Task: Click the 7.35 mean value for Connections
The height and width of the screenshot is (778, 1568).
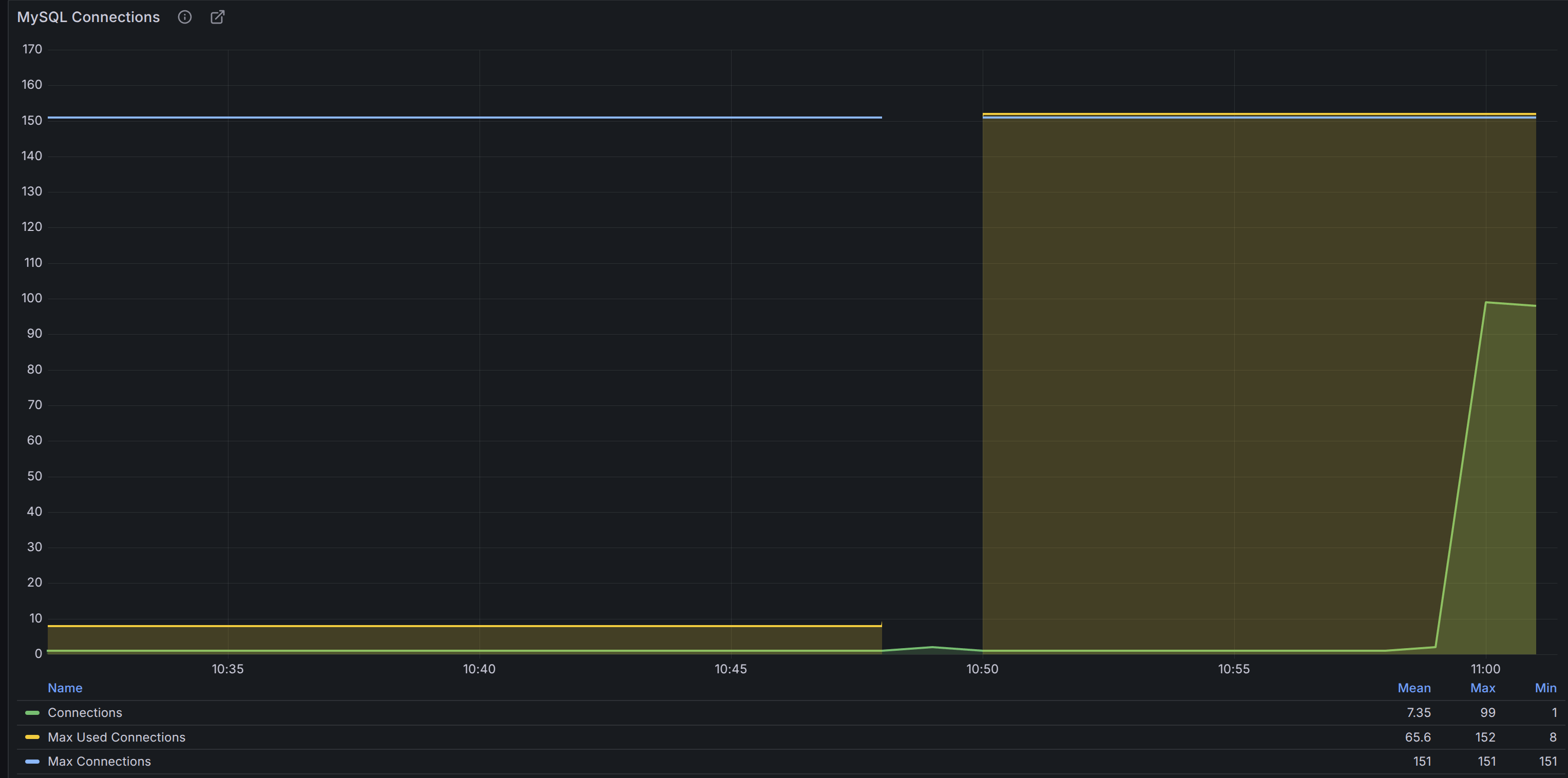Action: point(1418,712)
